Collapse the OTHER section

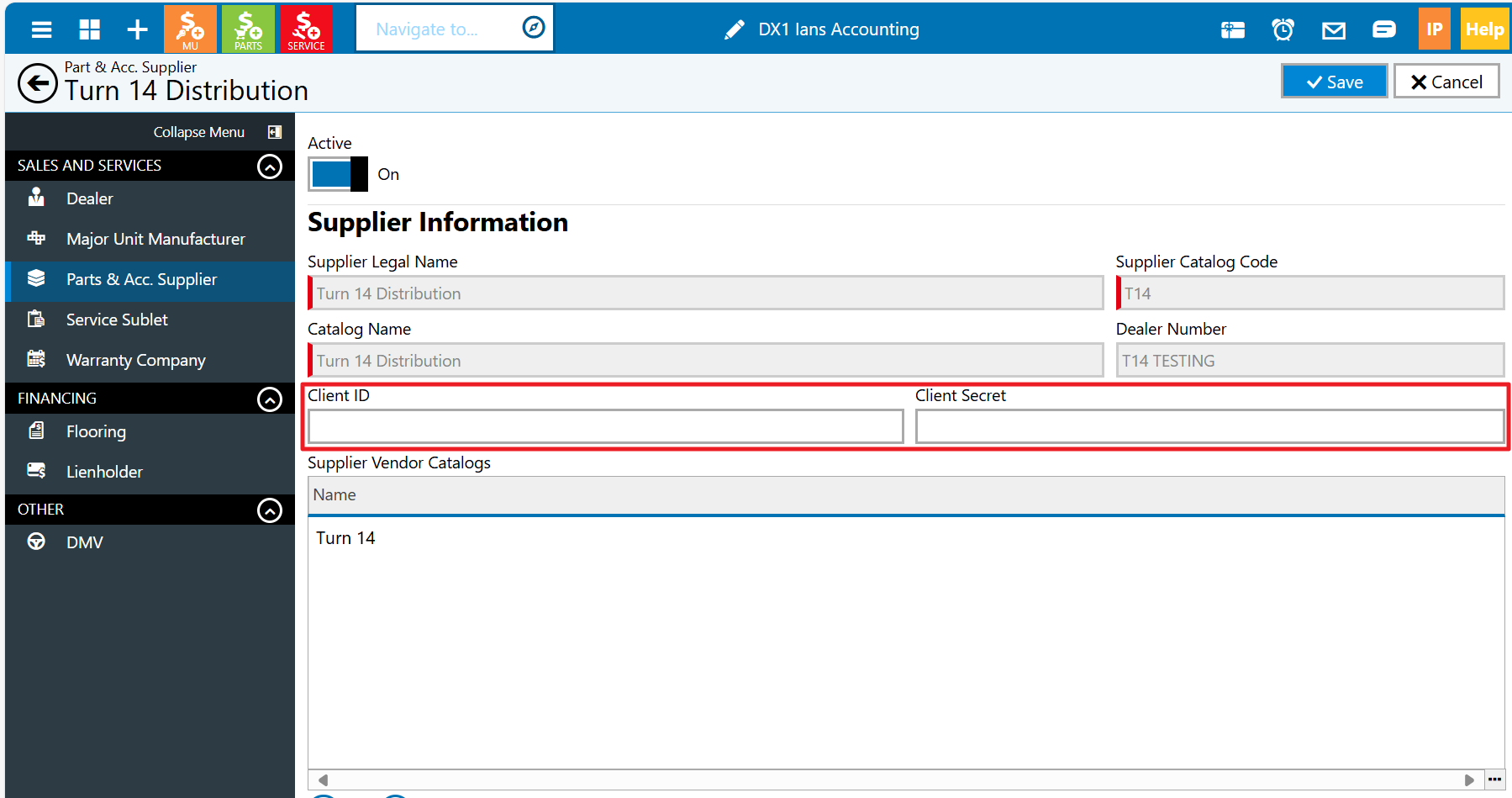[x=269, y=510]
